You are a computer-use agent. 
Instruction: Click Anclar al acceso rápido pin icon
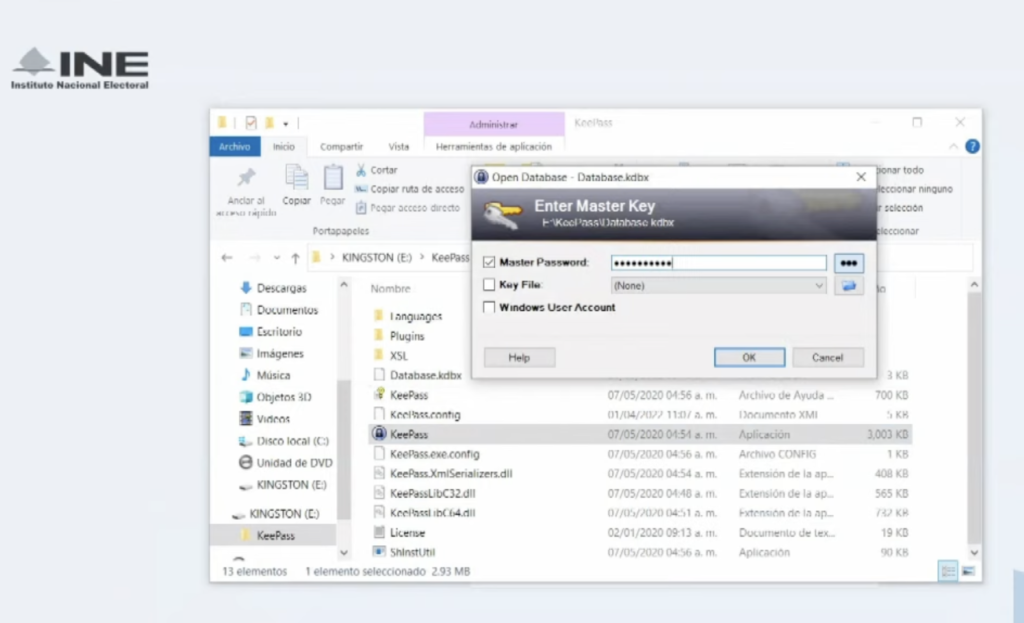tap(246, 178)
